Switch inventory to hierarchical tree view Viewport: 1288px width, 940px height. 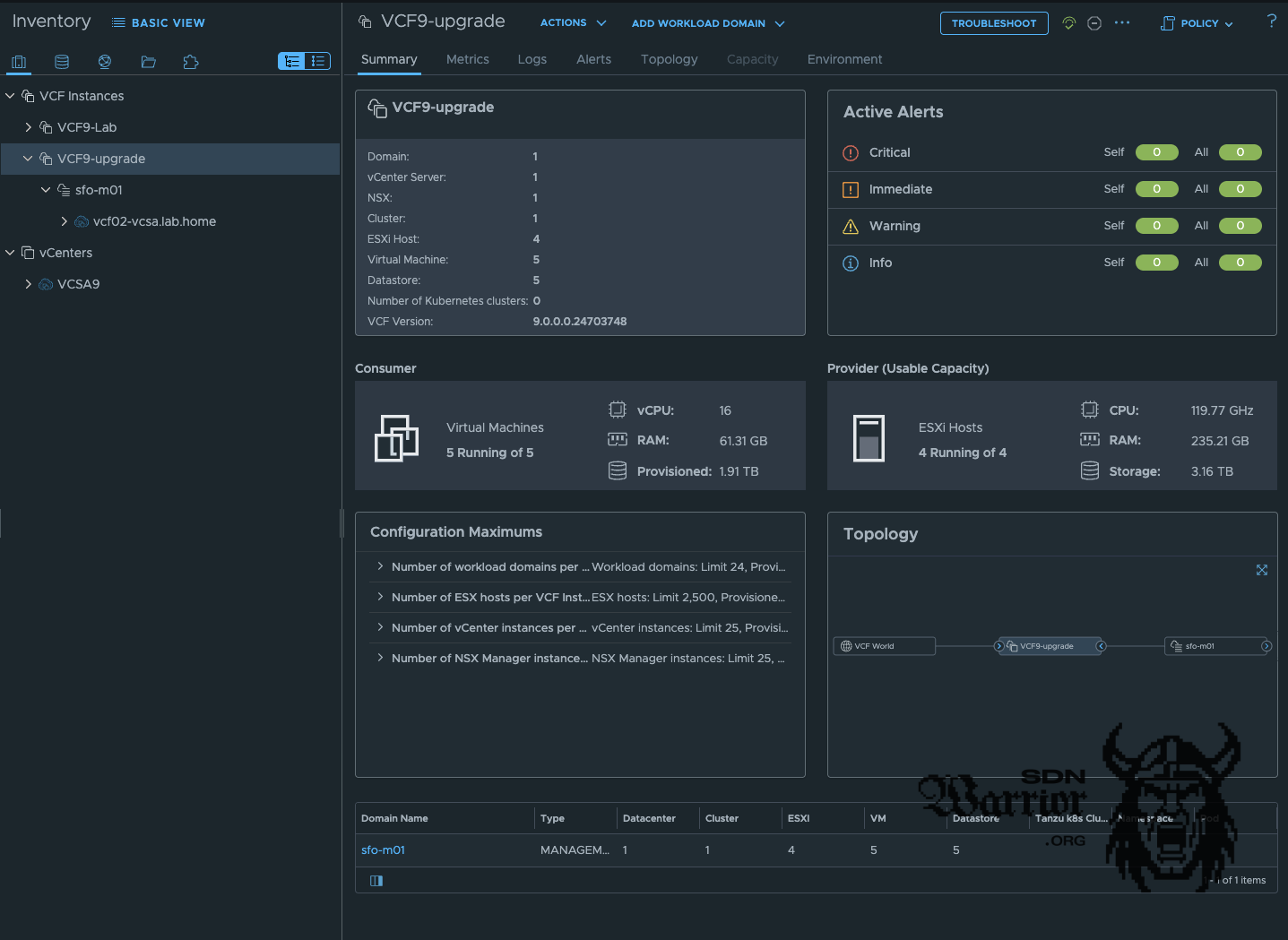[291, 61]
